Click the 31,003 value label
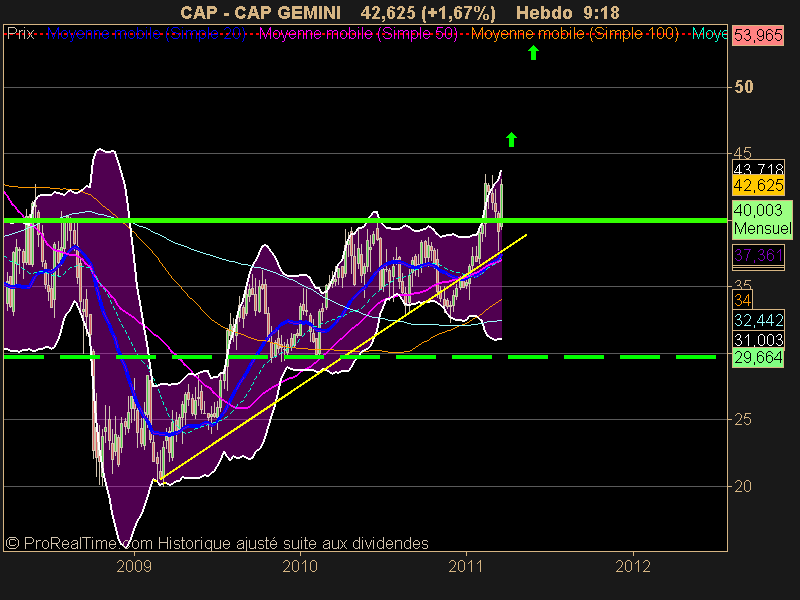 coord(758,339)
